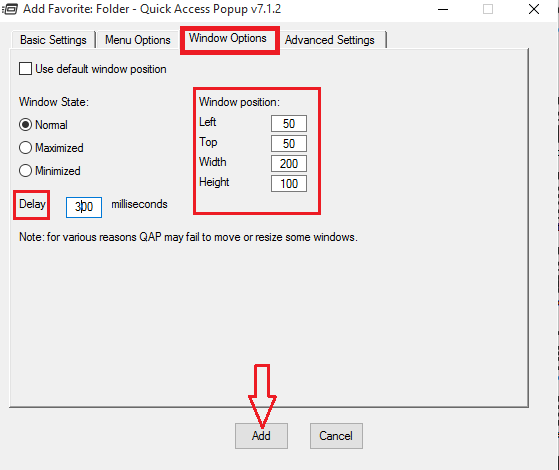
Task: Go to the Window Options tab
Action: point(228,38)
